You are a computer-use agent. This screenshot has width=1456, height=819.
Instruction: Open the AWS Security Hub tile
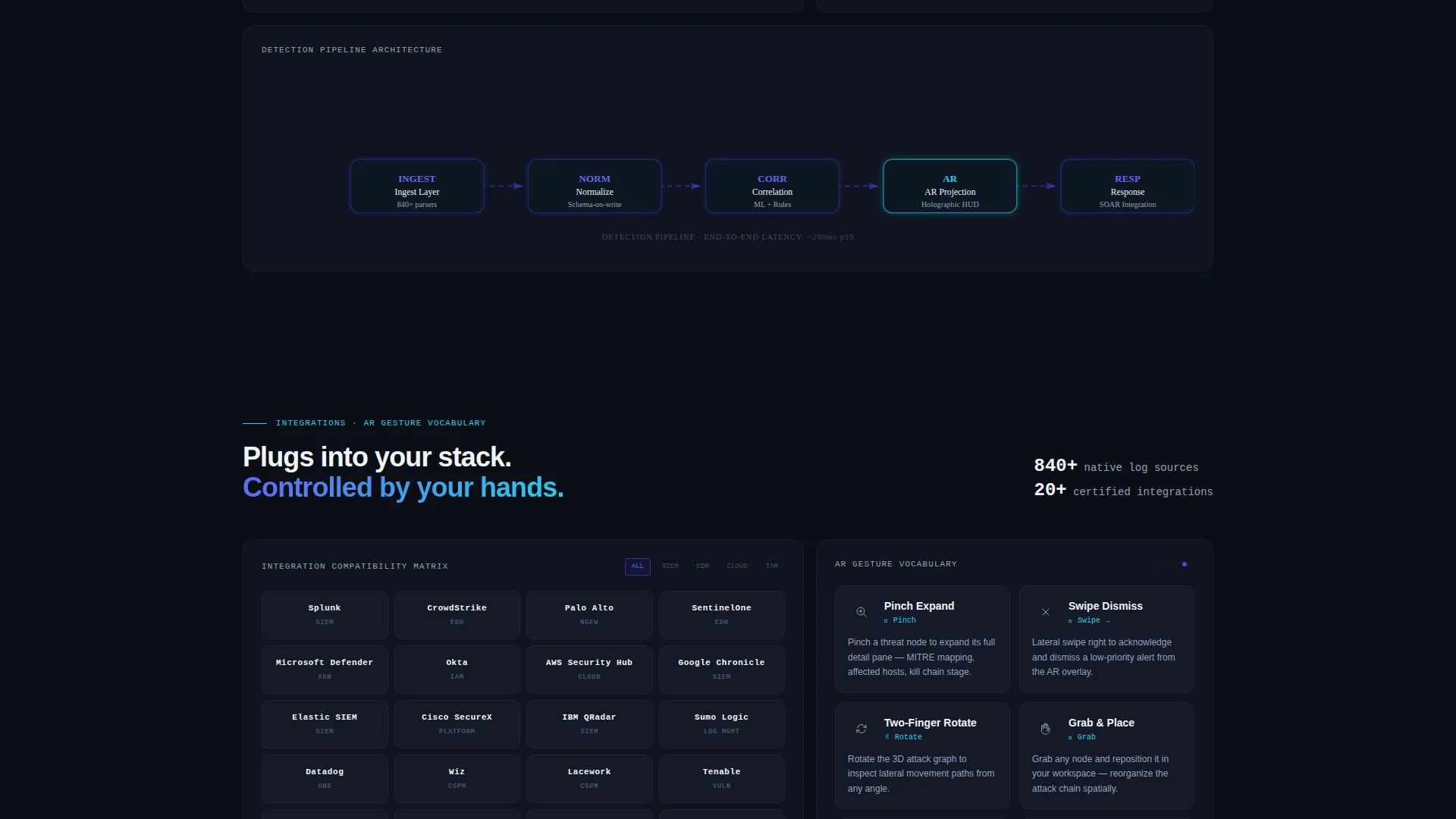pyautogui.click(x=589, y=670)
